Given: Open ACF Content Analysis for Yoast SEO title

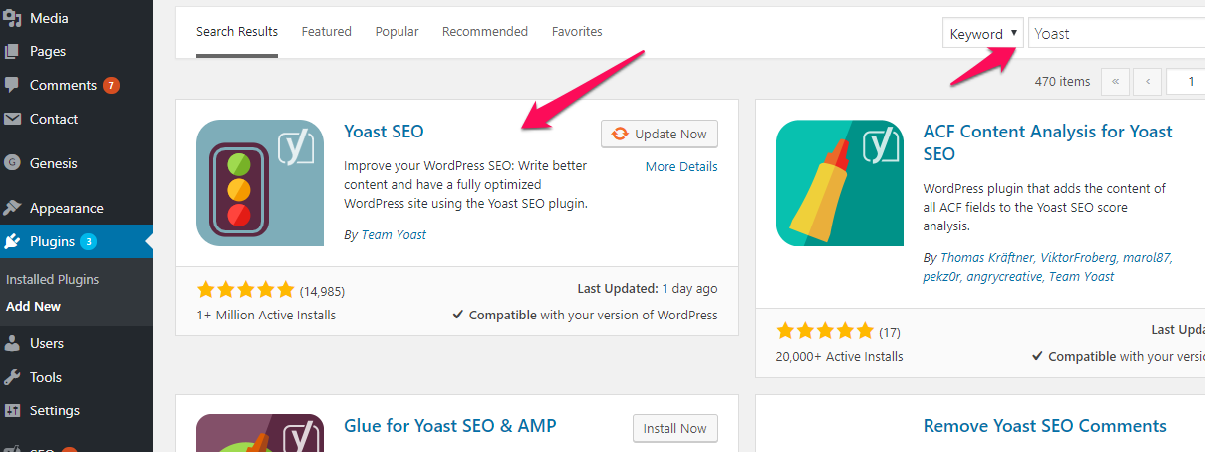Looking at the screenshot, I should click(1048, 142).
